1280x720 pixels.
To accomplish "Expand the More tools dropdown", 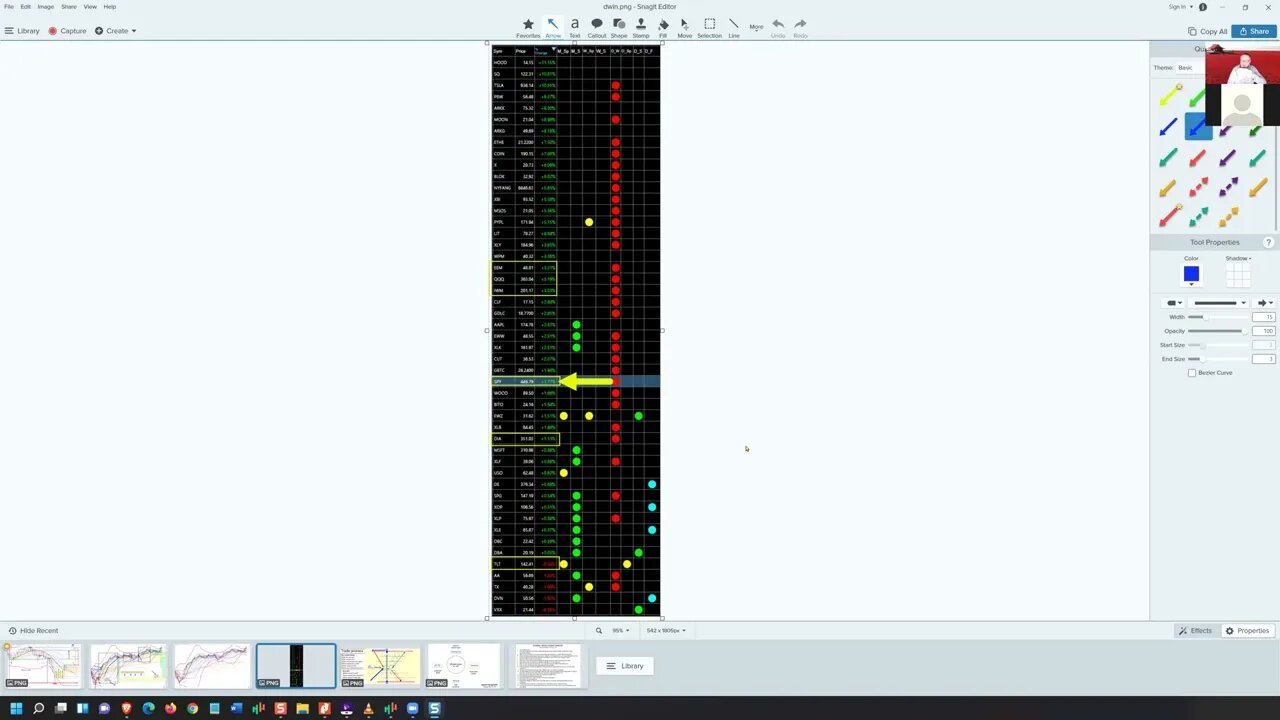I will coord(757,27).
